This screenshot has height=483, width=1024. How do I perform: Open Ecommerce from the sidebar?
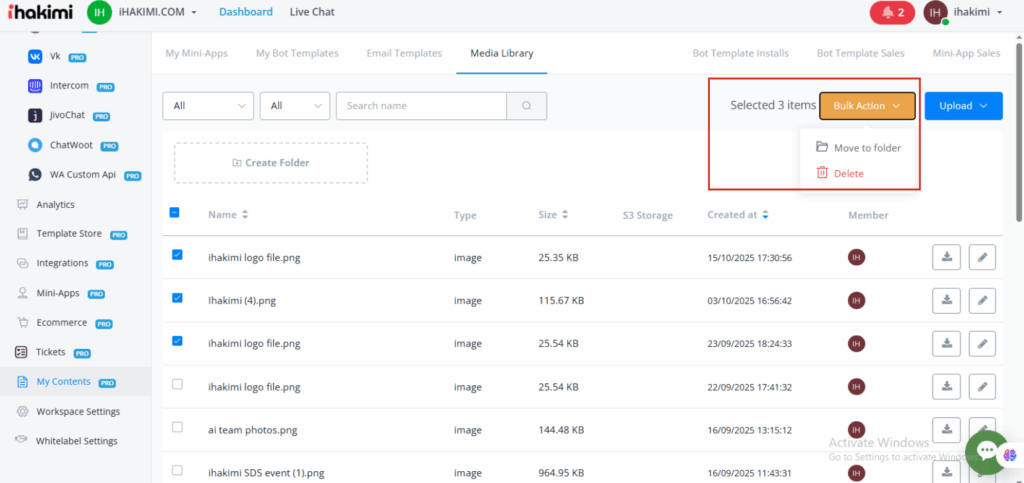61,323
